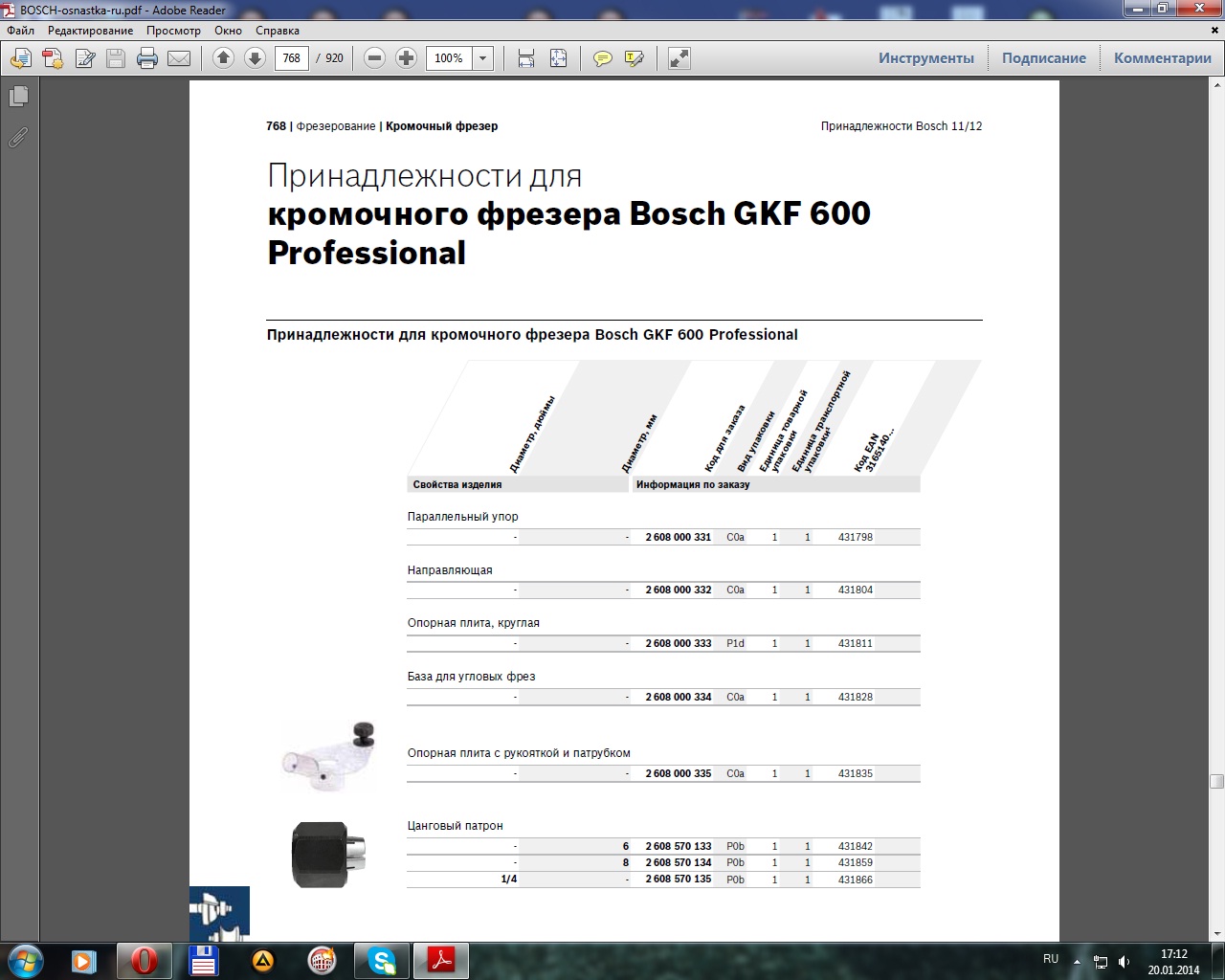1225x980 pixels.
Task: Fit page to window width icon
Action: point(526,58)
